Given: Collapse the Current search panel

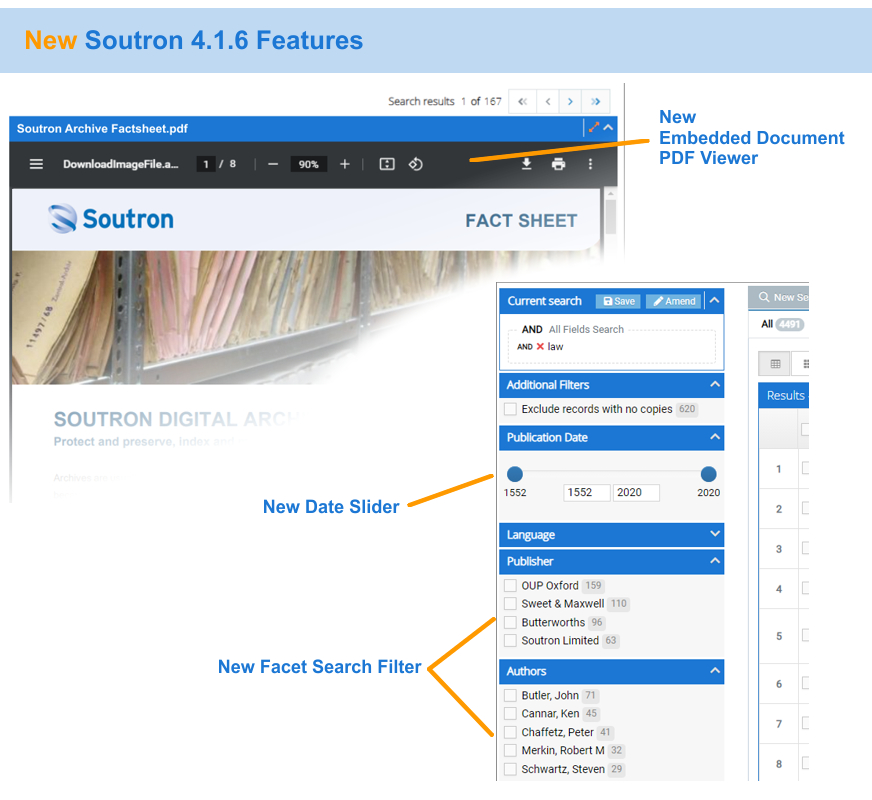Looking at the screenshot, I should 715,300.
